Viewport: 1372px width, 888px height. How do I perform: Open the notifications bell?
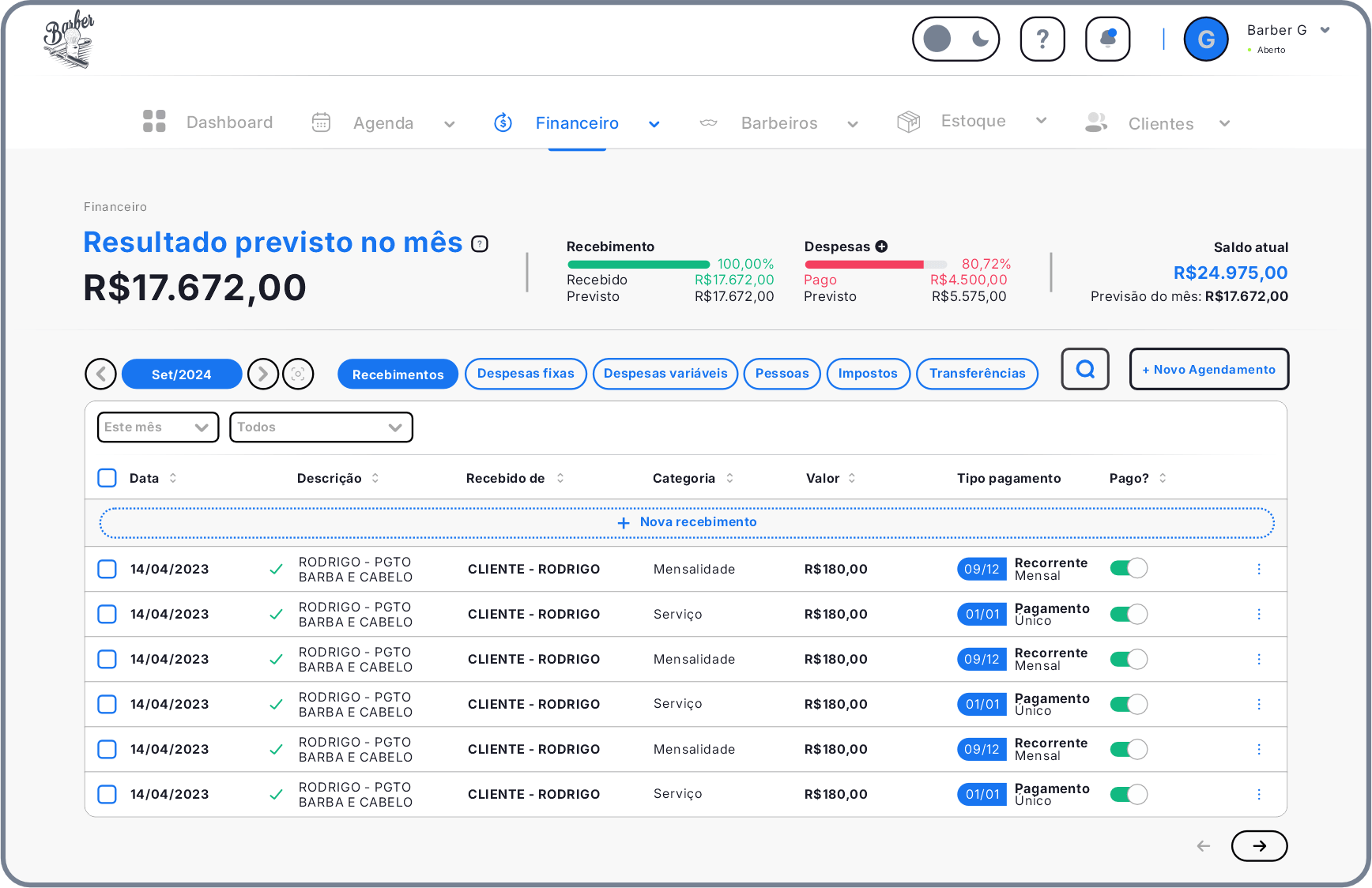pos(1107,39)
